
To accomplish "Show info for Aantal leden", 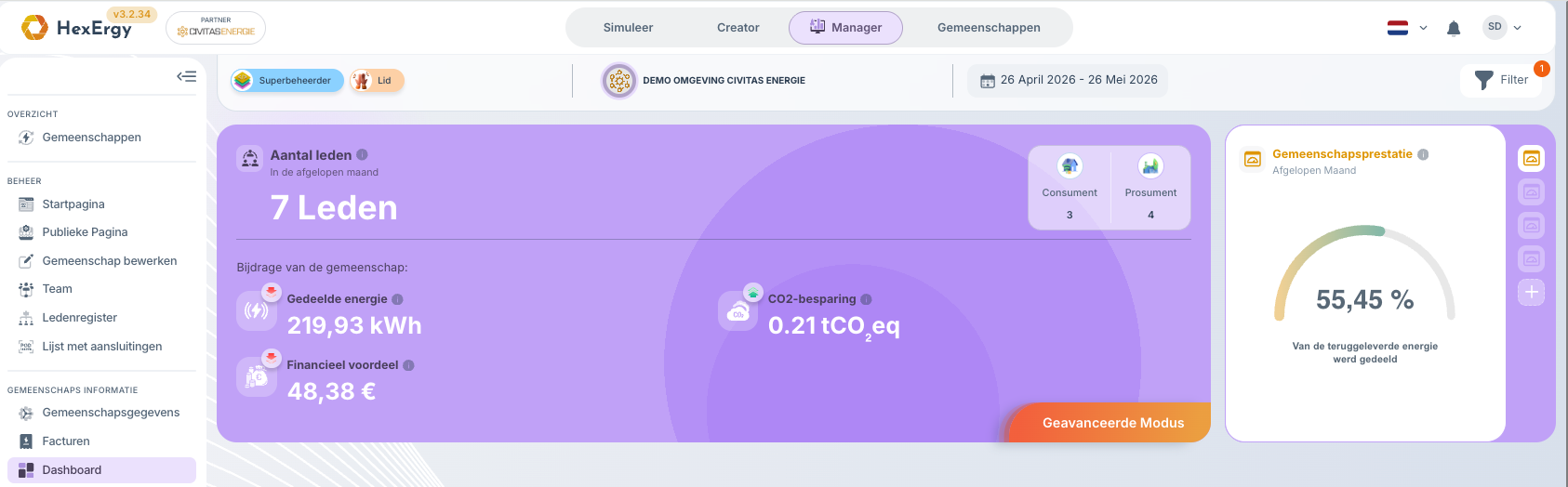I will (x=362, y=155).
